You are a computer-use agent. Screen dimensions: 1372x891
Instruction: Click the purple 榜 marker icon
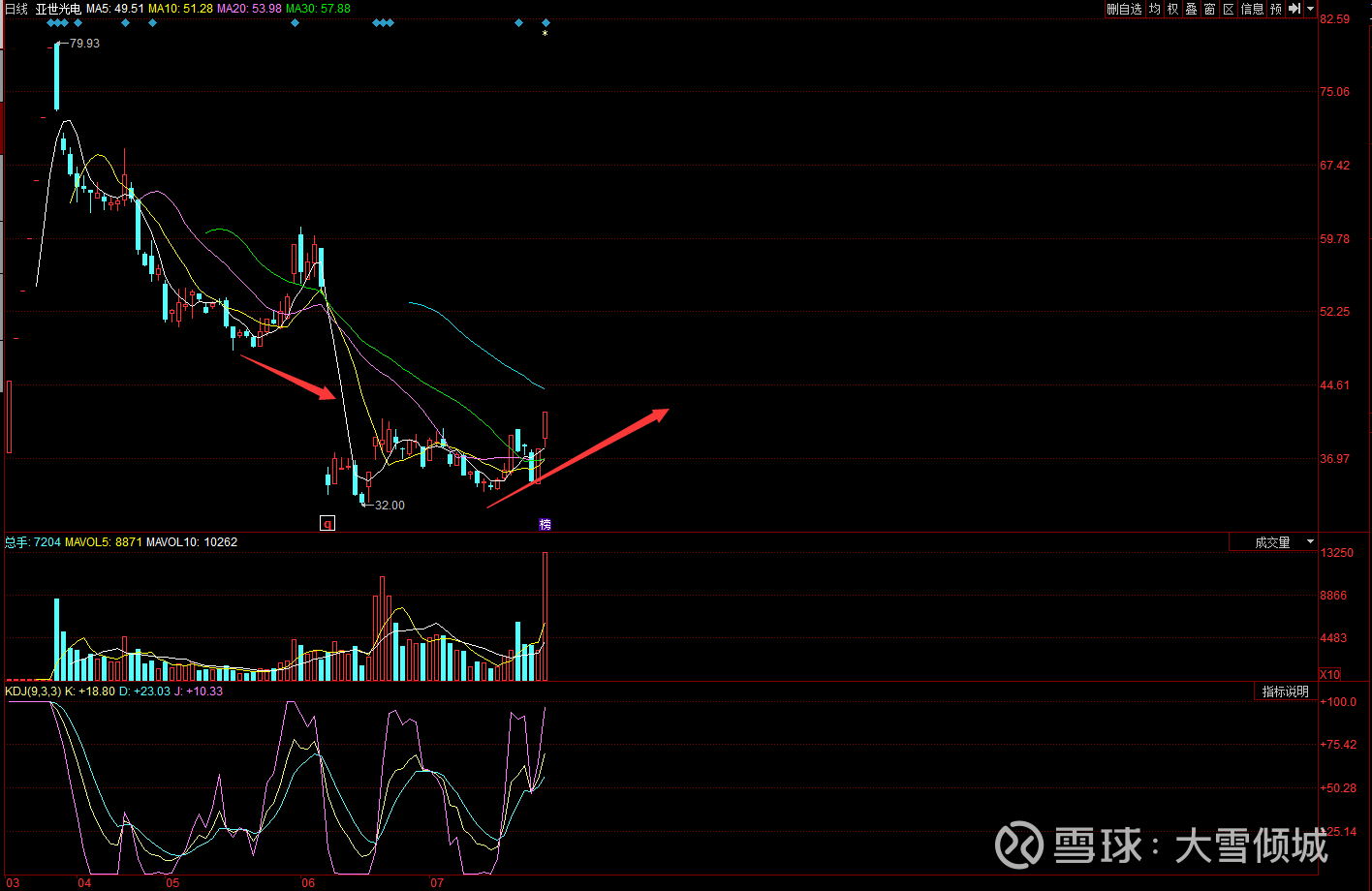pos(546,524)
